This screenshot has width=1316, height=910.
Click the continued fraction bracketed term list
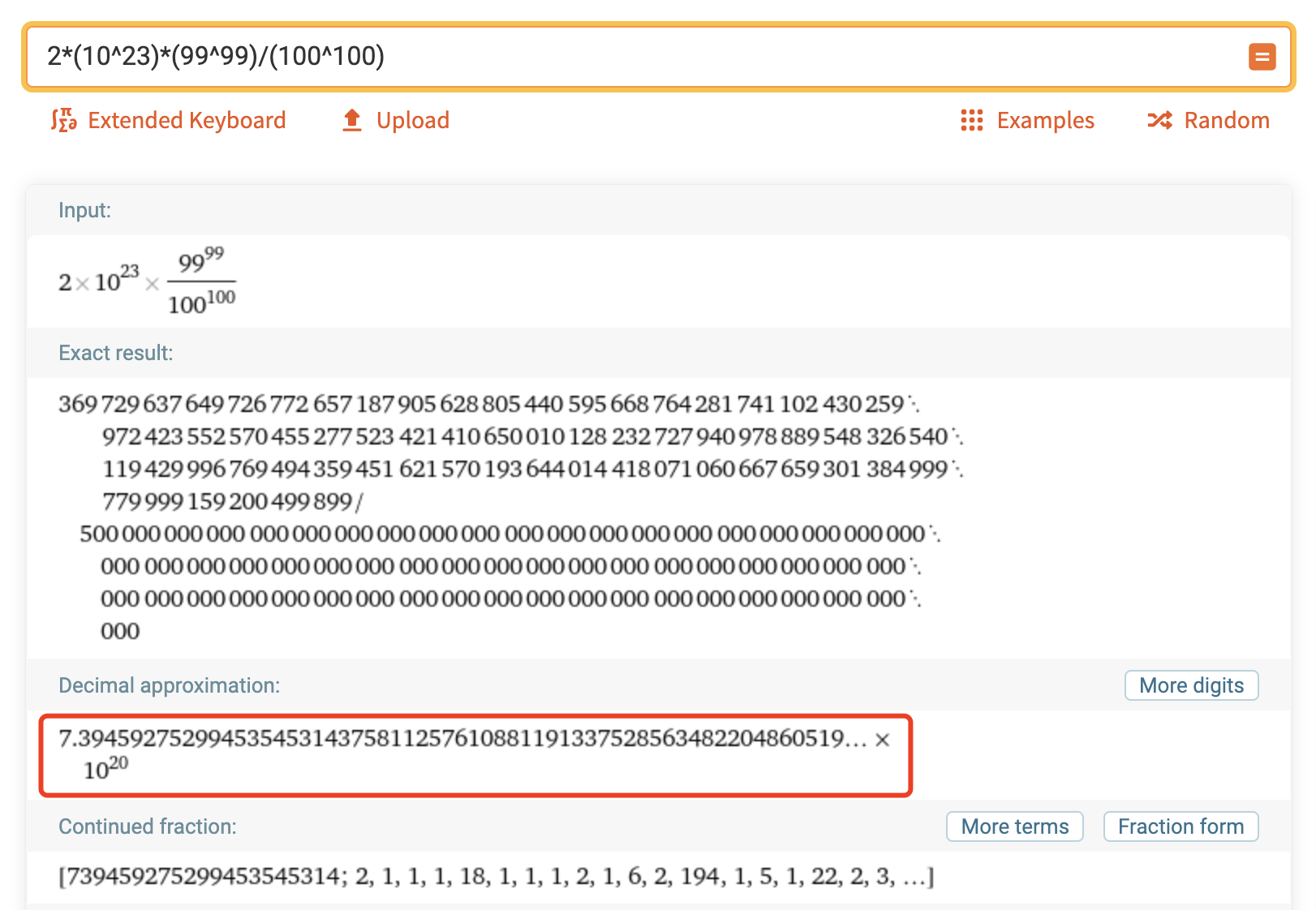pos(496,877)
